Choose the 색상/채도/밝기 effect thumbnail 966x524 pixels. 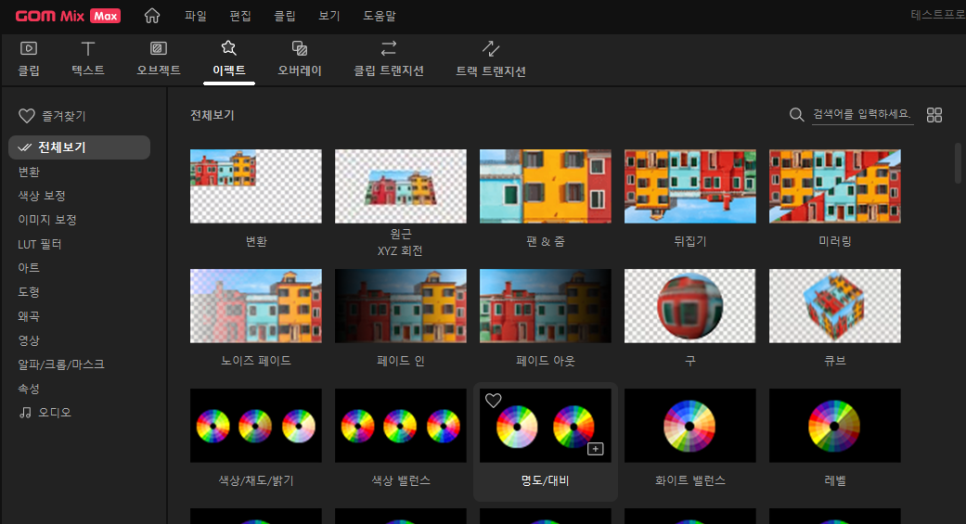coord(256,425)
